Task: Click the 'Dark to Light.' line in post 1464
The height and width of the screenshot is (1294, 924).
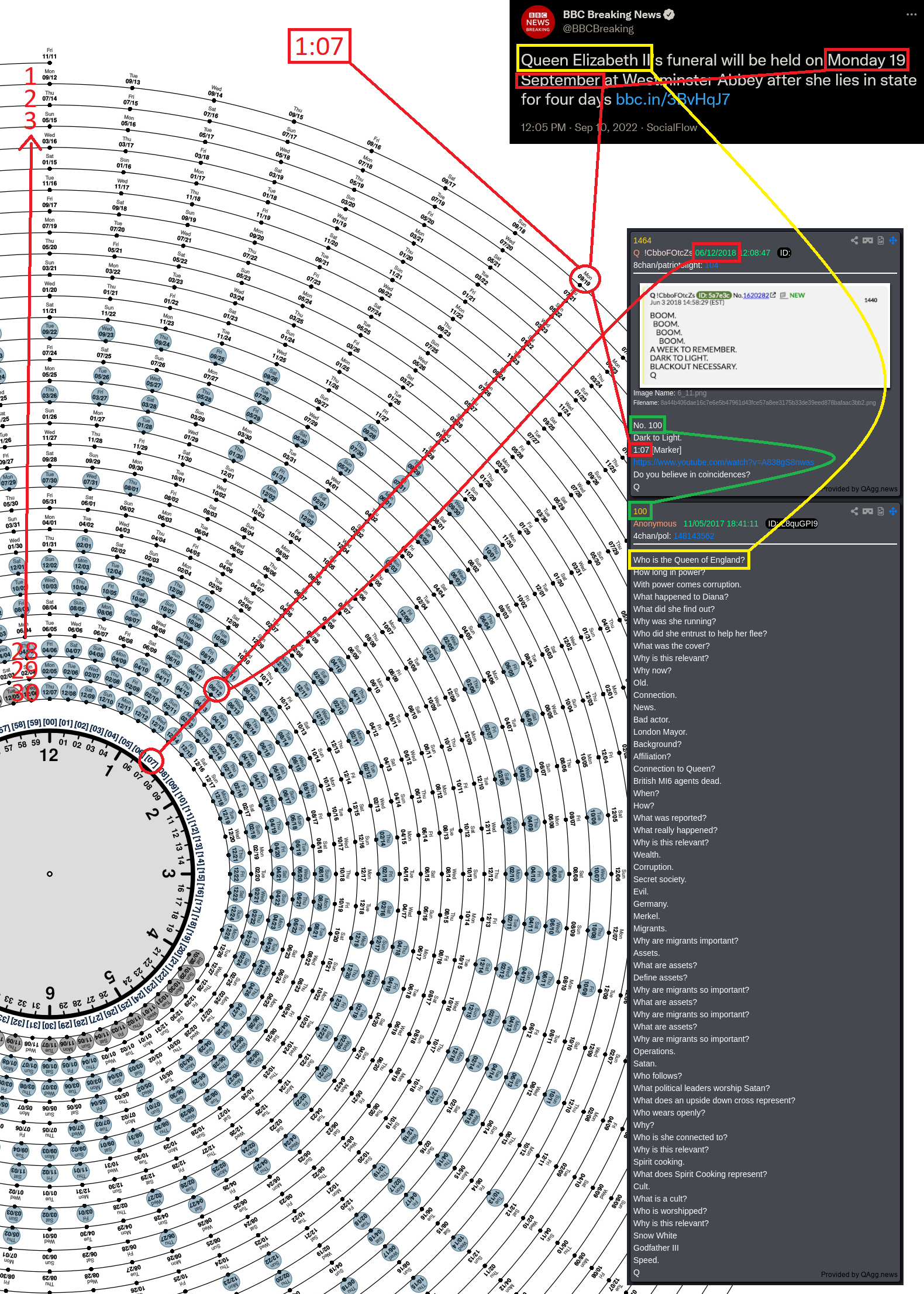Action: 657,438
